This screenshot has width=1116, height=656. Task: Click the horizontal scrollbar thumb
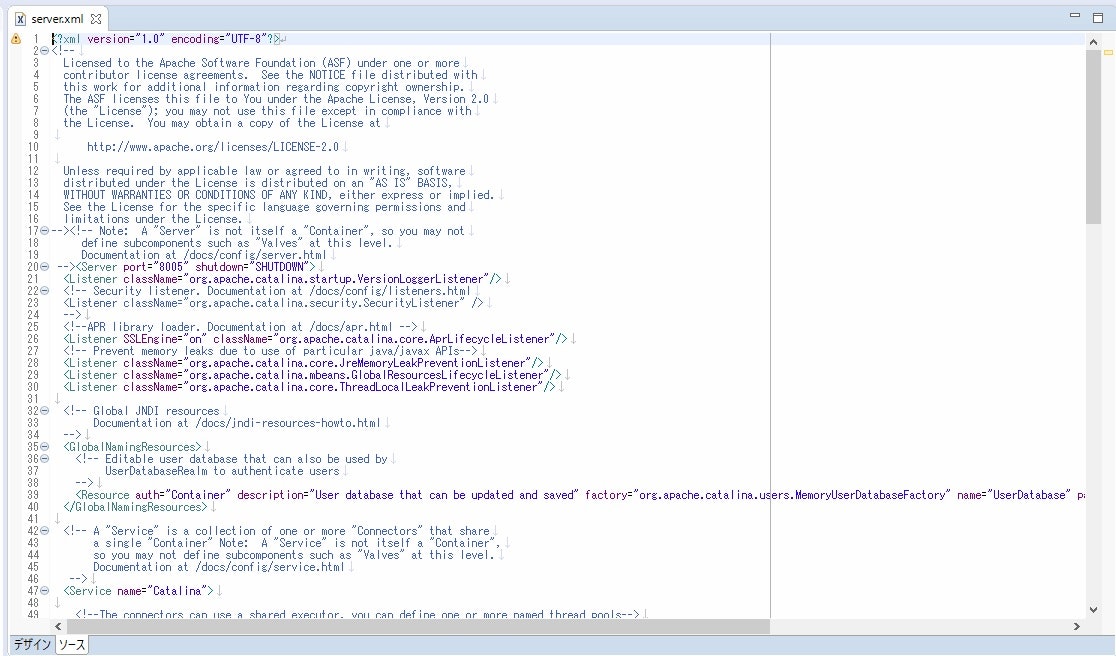[x=417, y=627]
